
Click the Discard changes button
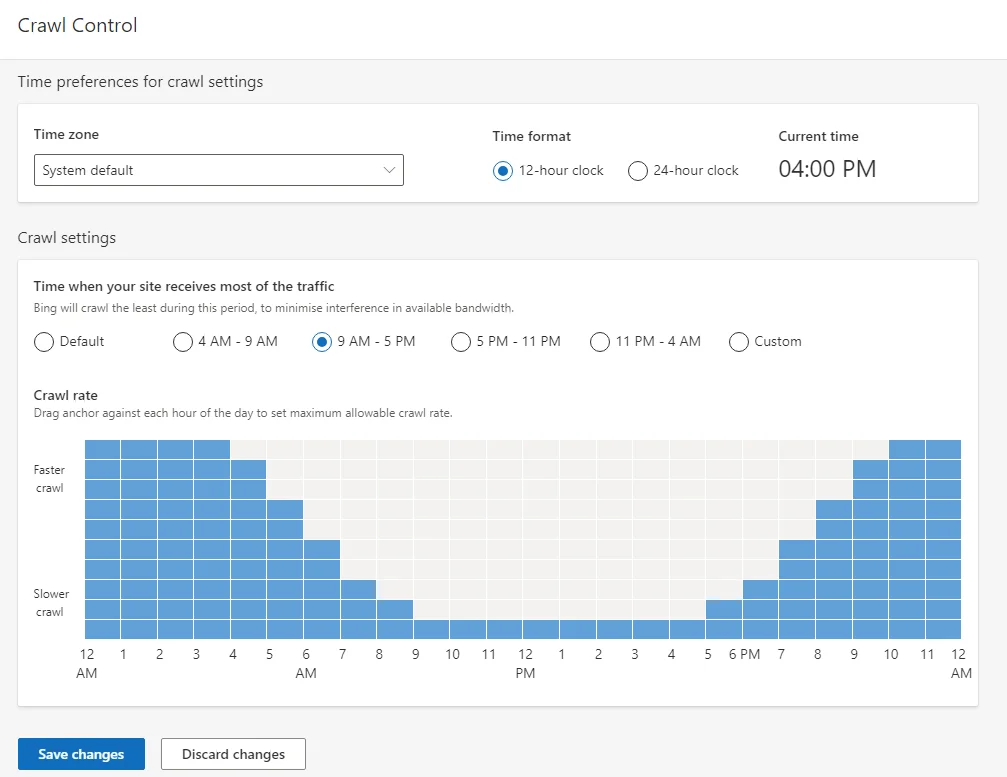pos(233,754)
